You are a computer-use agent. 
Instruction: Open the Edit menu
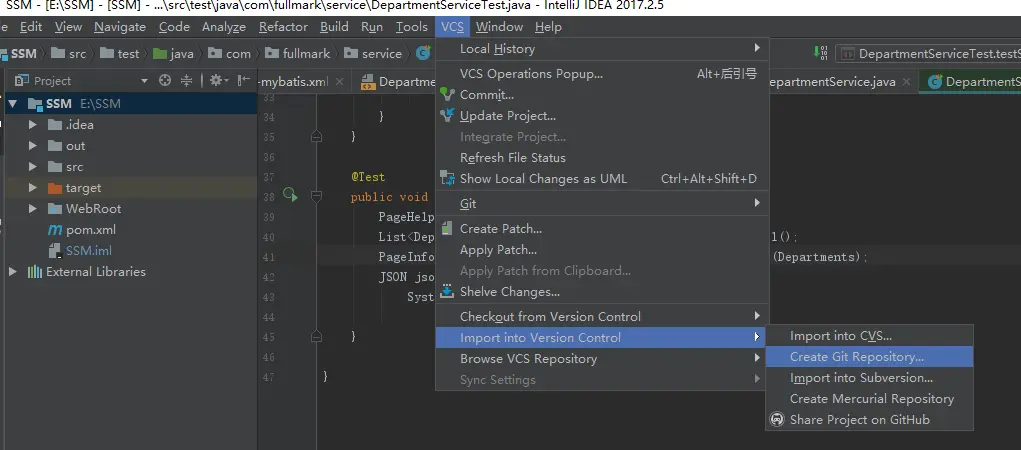[31, 27]
